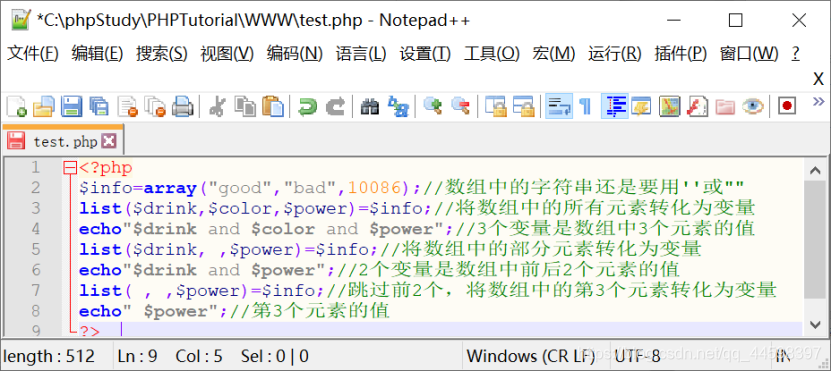This screenshot has width=831, height=372.
Task: Cut selection with scissors icon
Action: [x=217, y=107]
